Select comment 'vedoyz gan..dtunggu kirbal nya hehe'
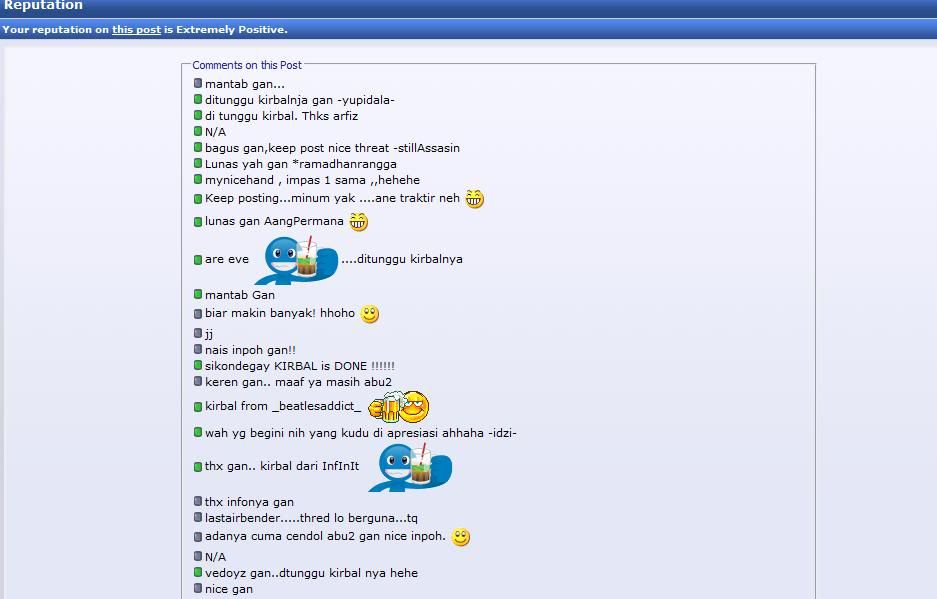Screen dimensions: 937x599 pos(311,573)
